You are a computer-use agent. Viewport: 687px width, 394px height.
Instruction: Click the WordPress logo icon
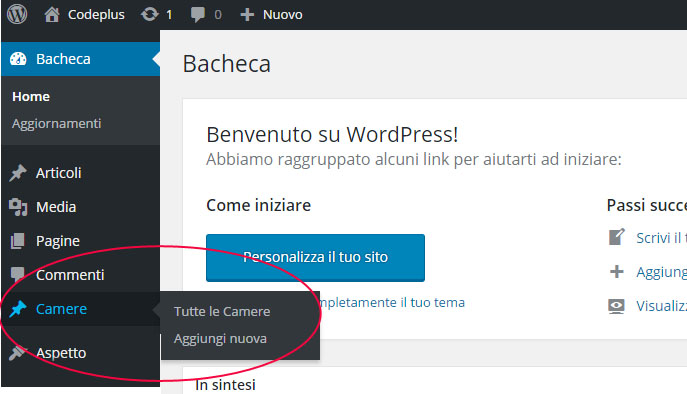(17, 14)
